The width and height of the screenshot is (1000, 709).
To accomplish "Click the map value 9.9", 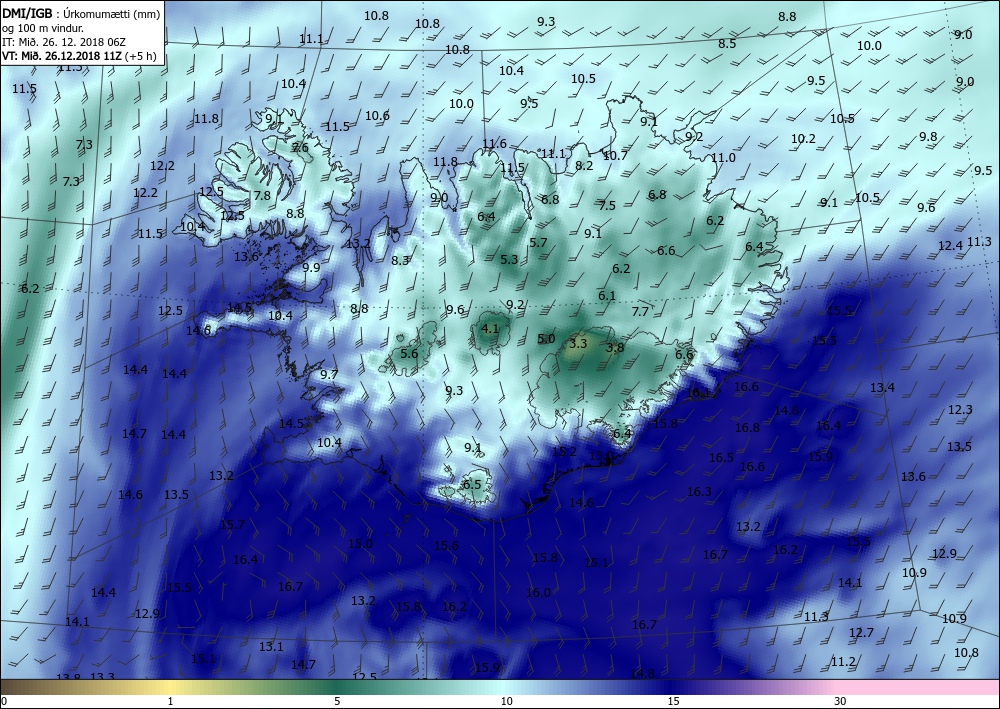I will pyautogui.click(x=311, y=267).
